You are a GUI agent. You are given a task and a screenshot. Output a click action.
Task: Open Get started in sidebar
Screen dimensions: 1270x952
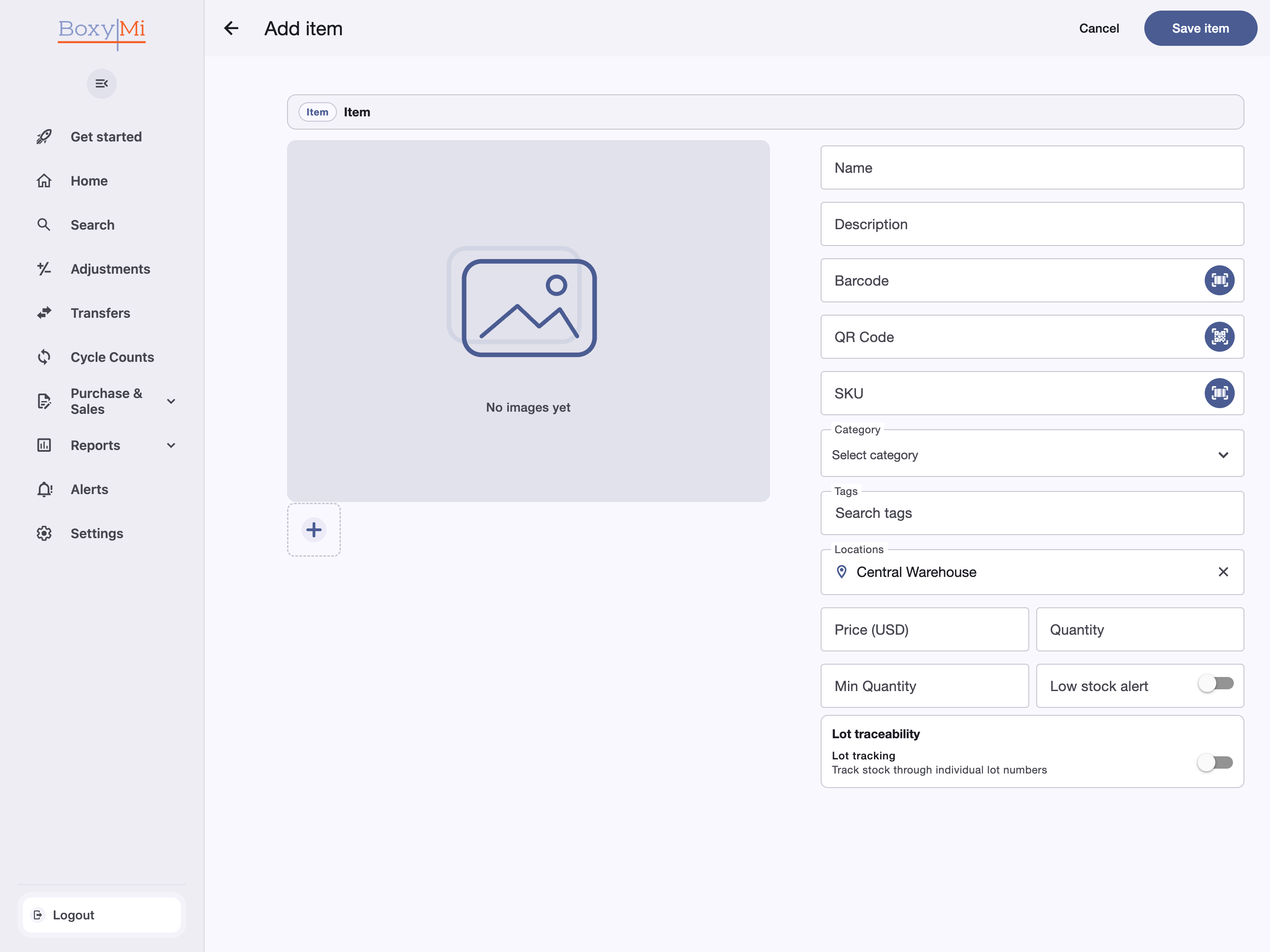click(106, 137)
